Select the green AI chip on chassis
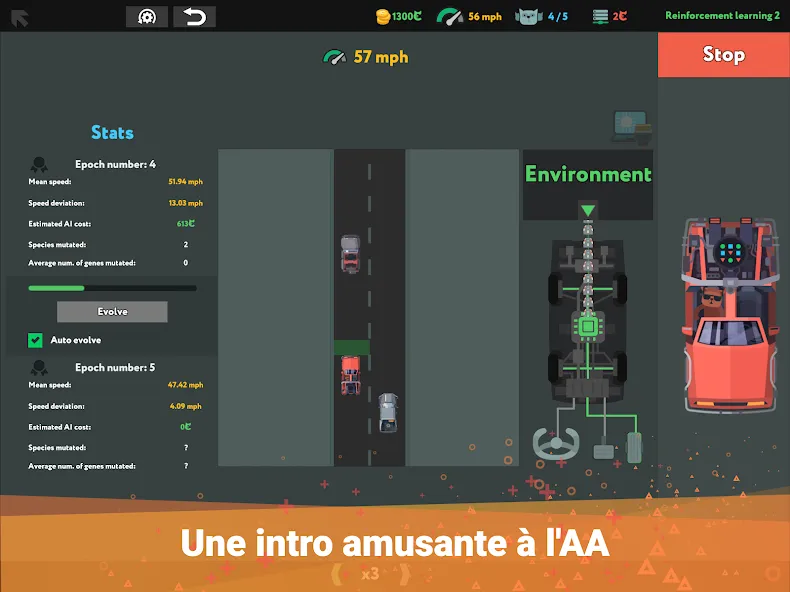Viewport: 790px width, 592px height. click(x=587, y=326)
